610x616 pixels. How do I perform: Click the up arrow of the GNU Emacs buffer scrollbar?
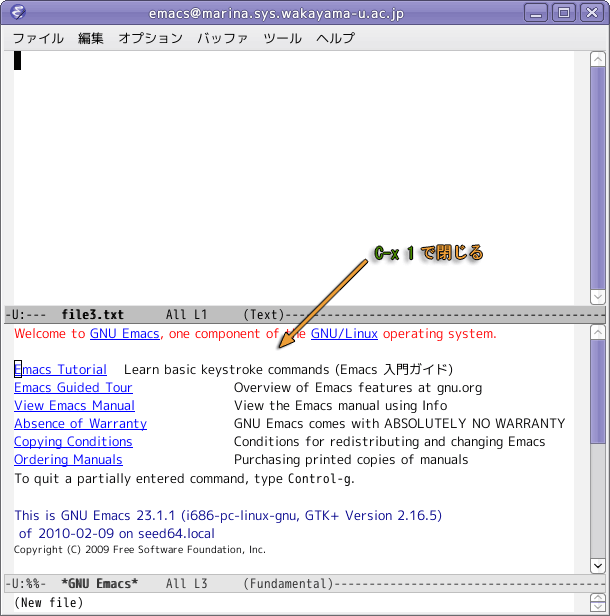point(597,333)
